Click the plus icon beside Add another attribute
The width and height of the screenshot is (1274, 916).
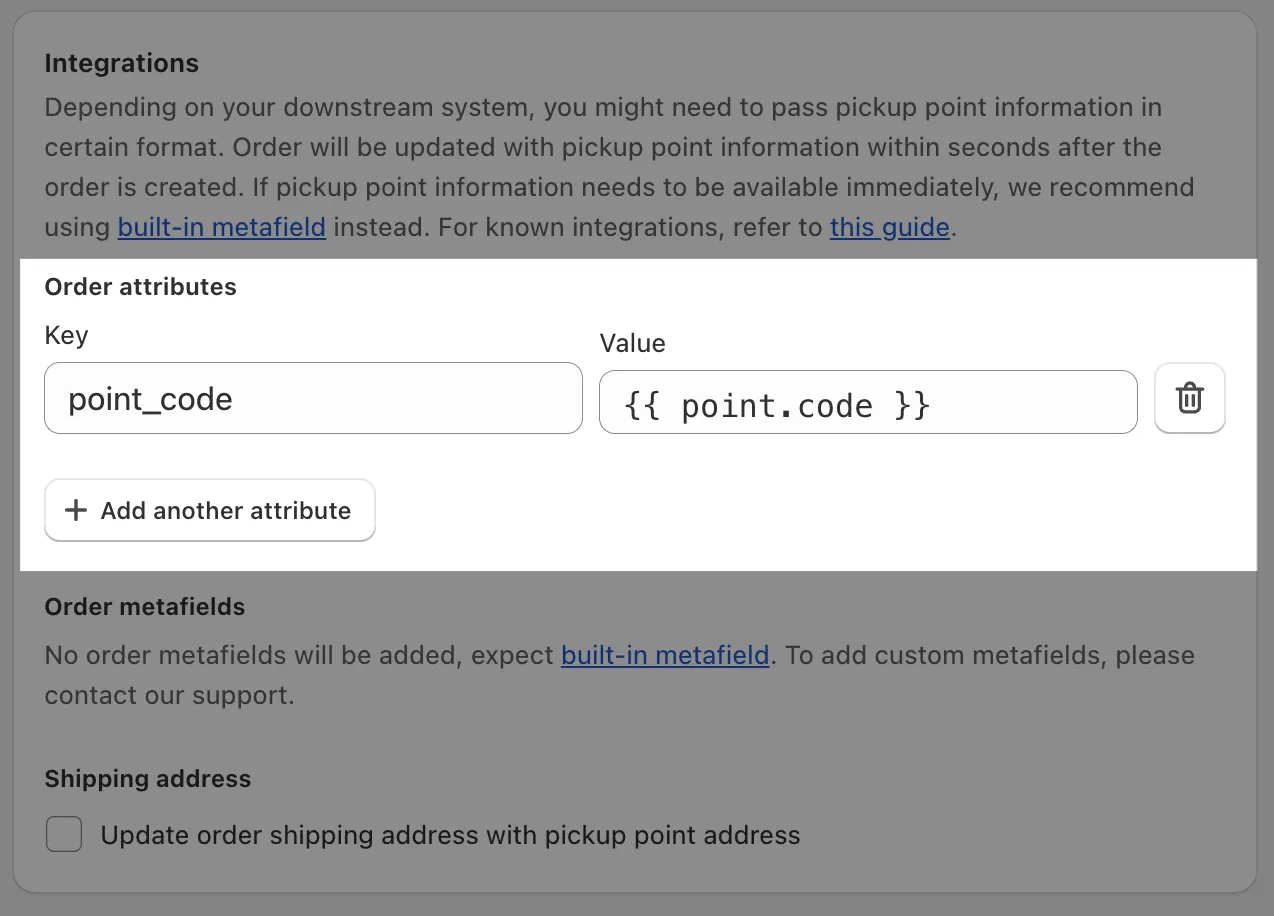(x=75, y=511)
